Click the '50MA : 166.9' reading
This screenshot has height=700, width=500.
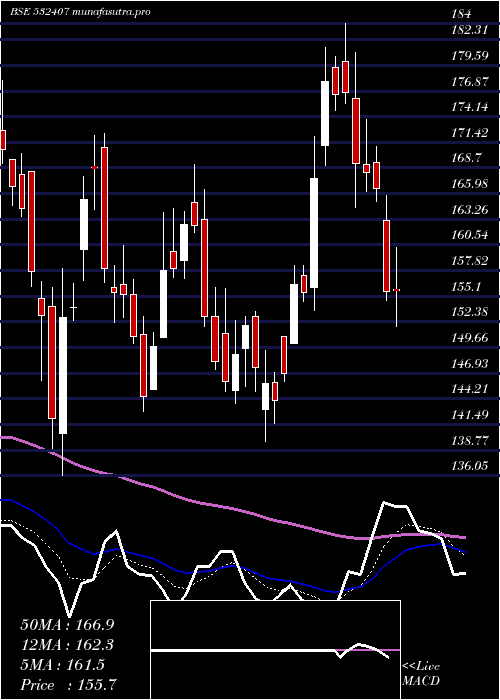pos(67,625)
